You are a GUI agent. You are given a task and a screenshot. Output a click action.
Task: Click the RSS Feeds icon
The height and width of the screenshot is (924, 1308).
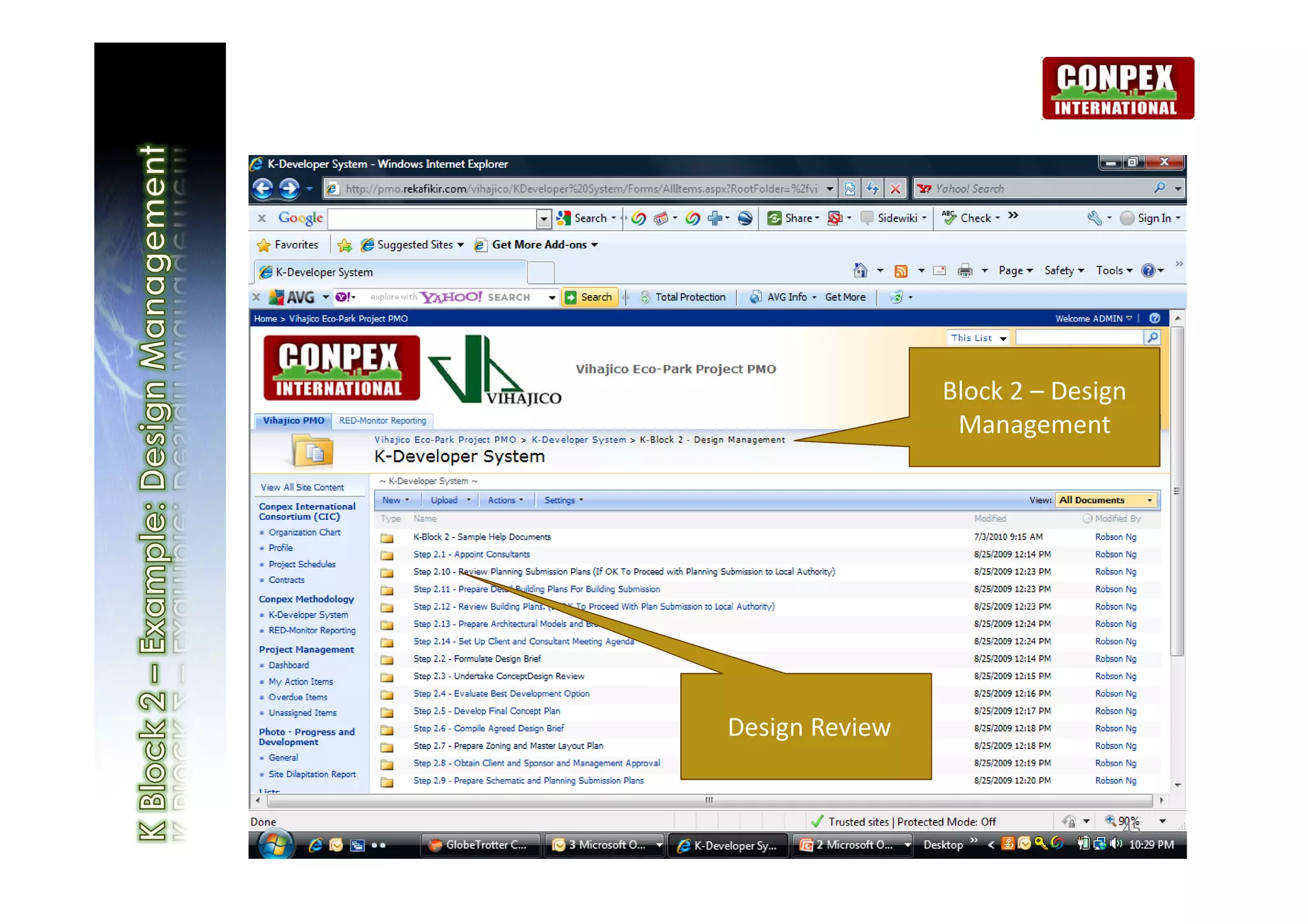(901, 271)
